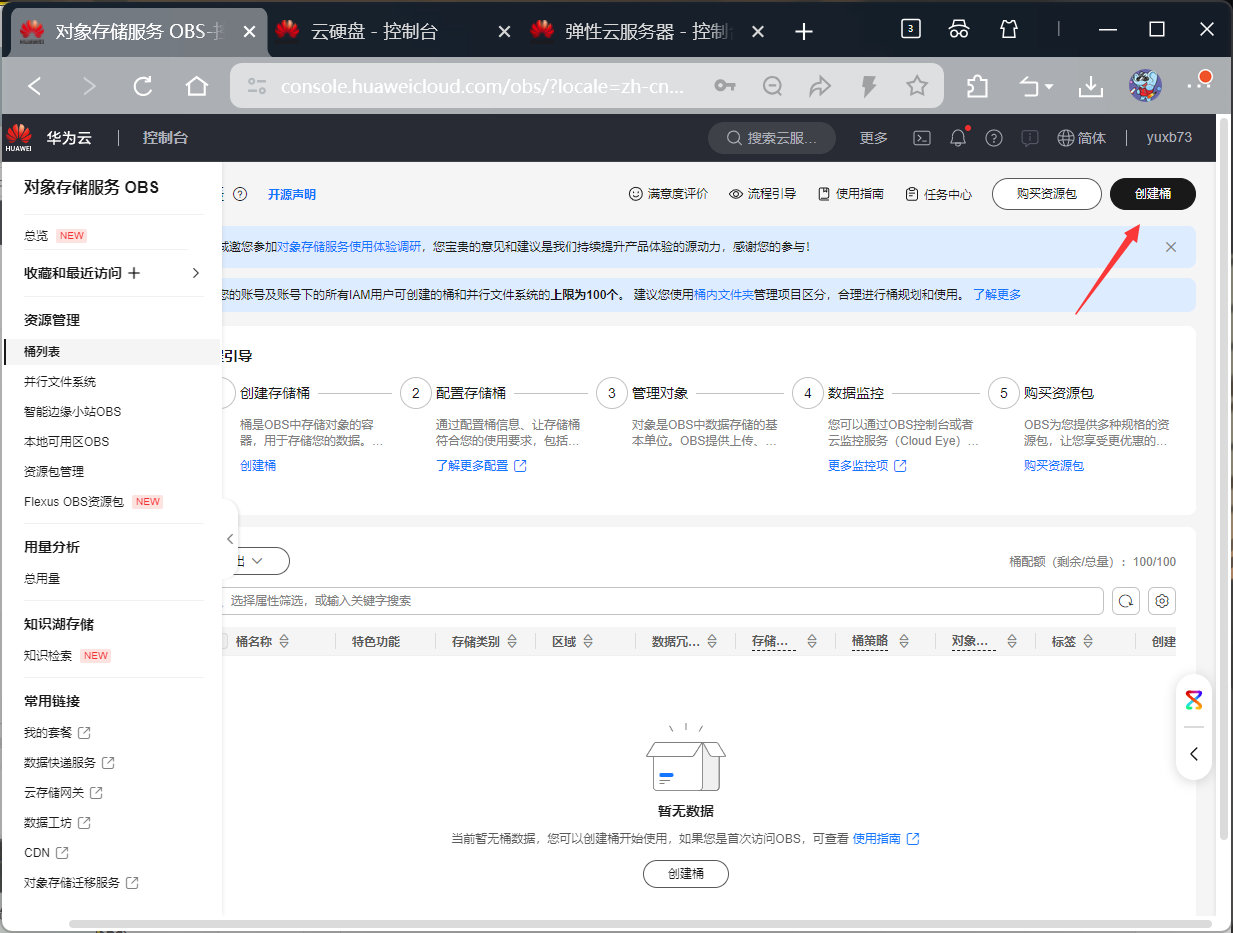
Task: Open the filter dropdown above search box
Action: point(256,561)
